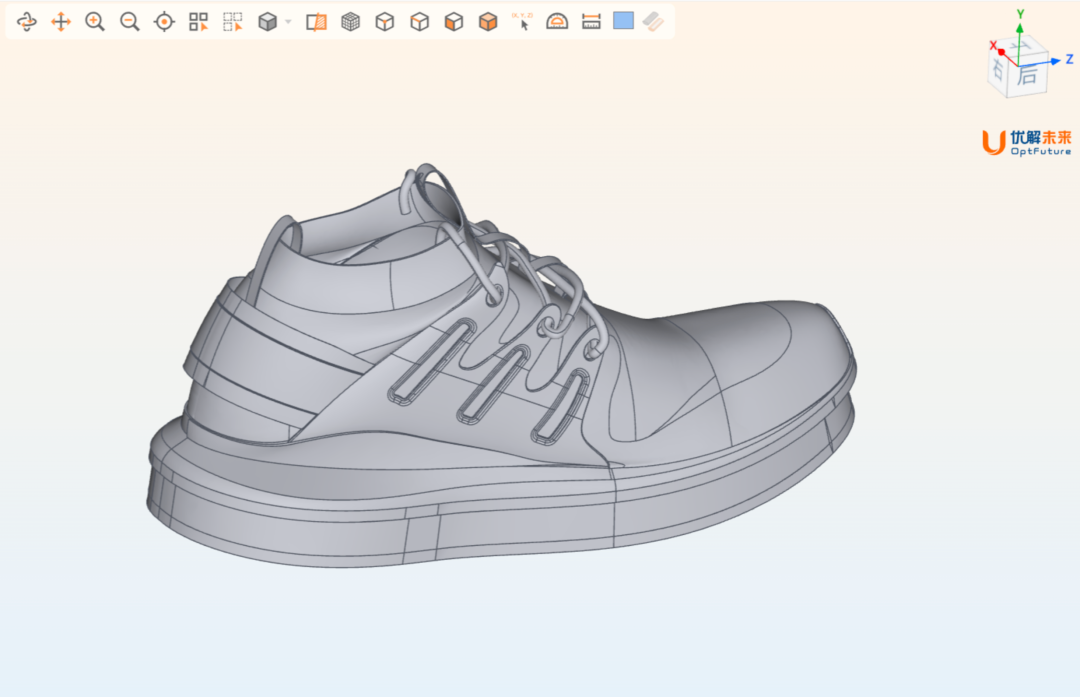
Task: Click the 后 face of the navigation cube
Action: tap(1028, 74)
